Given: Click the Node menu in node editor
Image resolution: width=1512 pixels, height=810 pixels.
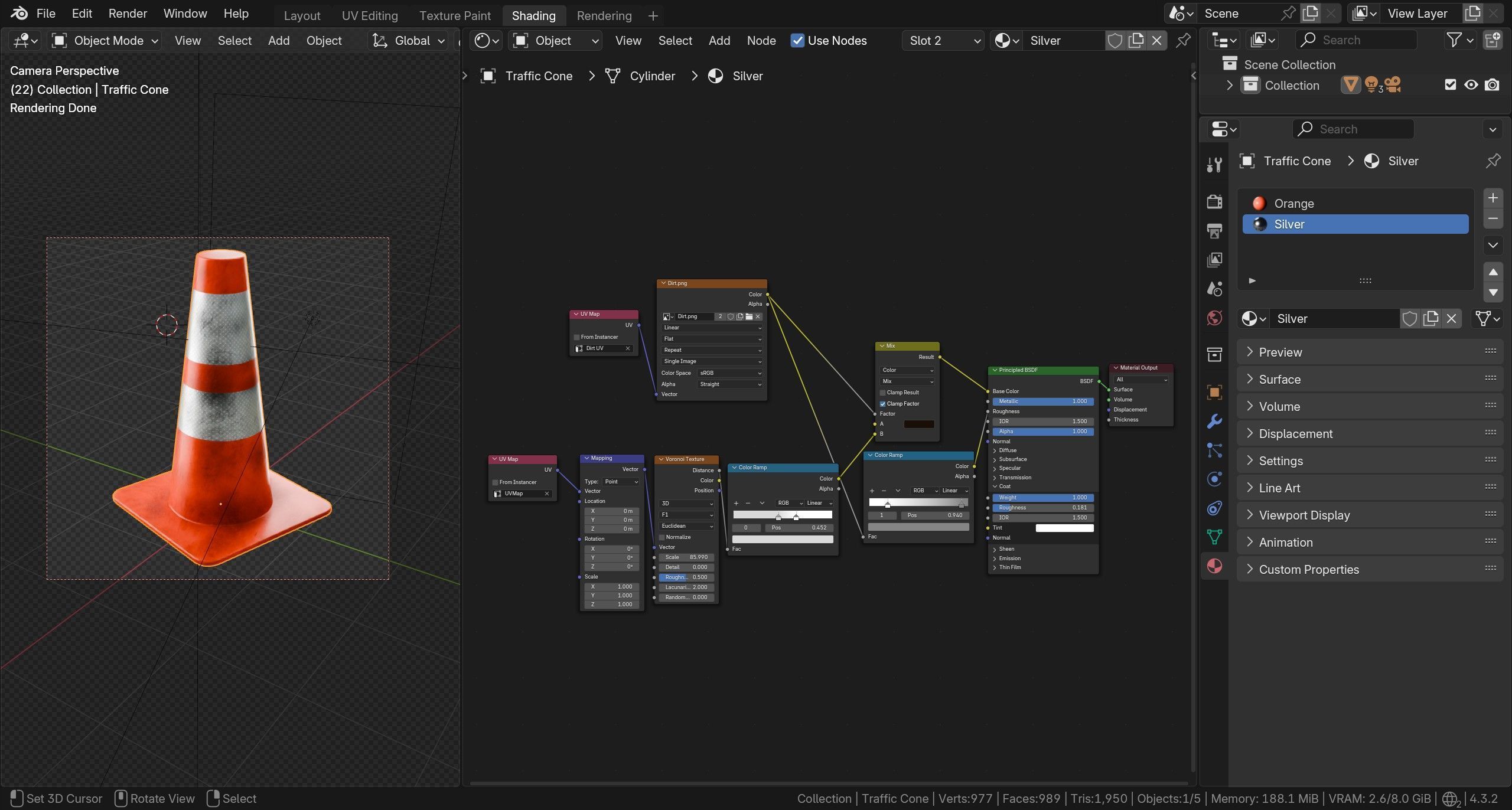Looking at the screenshot, I should (x=761, y=41).
